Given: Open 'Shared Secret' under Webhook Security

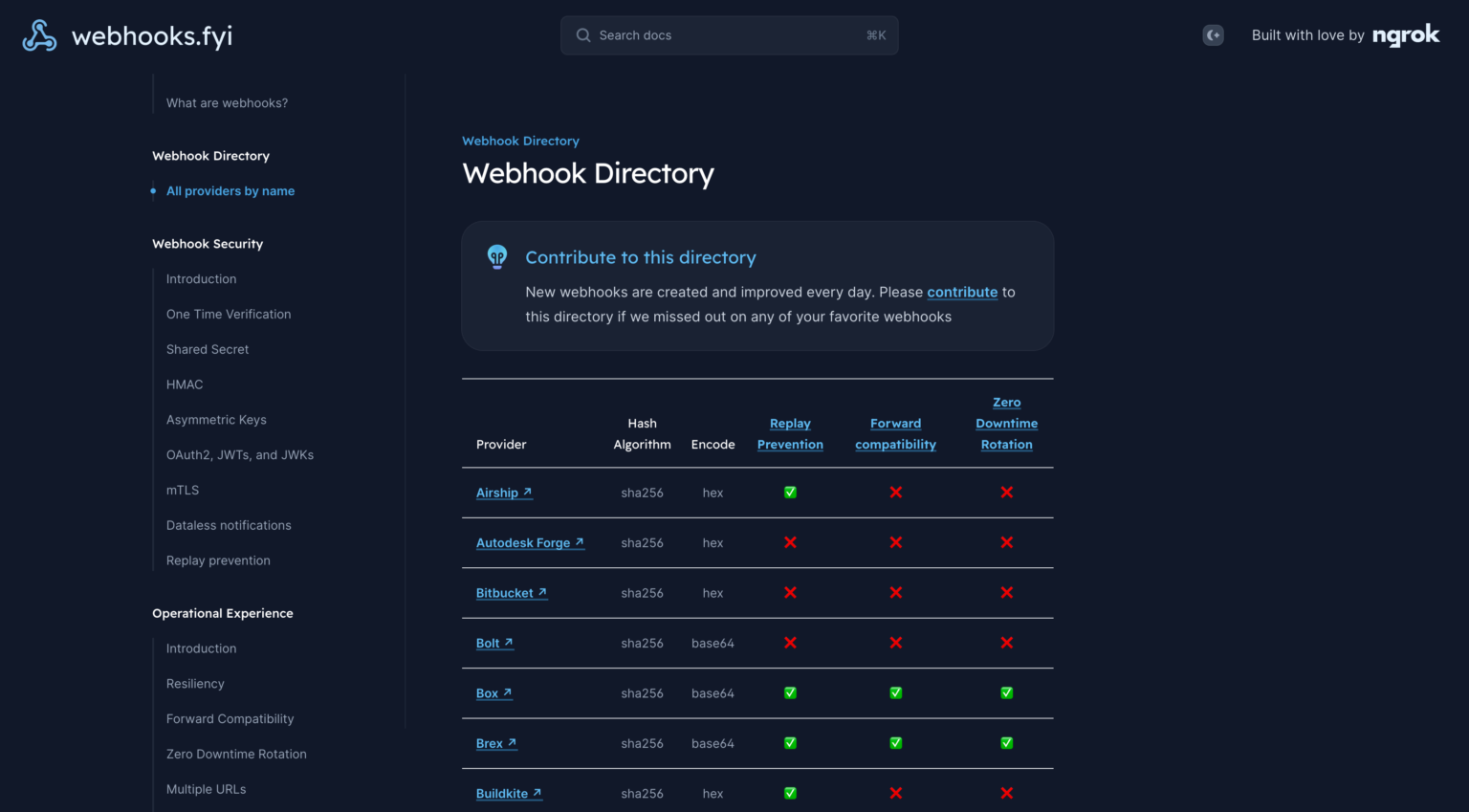Looking at the screenshot, I should 208,349.
